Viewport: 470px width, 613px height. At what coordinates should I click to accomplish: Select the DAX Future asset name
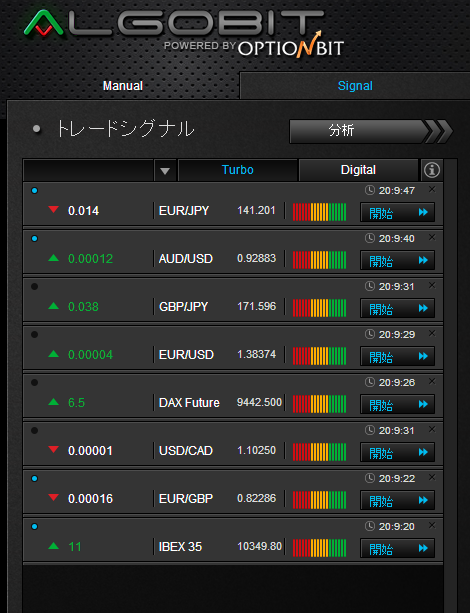tap(189, 403)
